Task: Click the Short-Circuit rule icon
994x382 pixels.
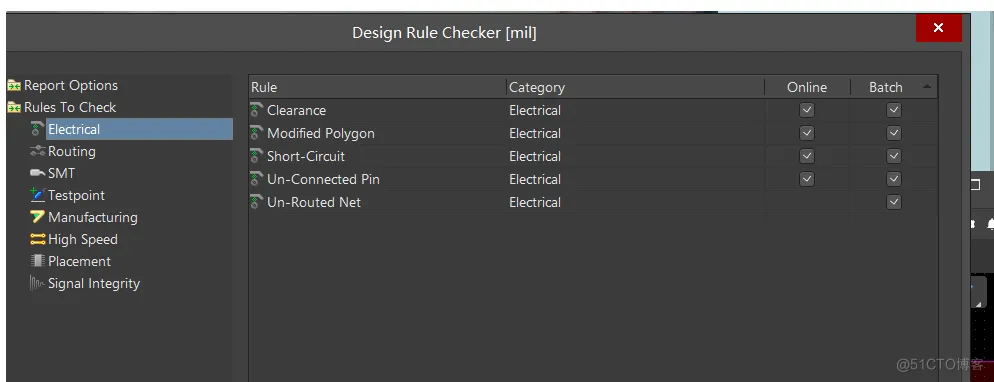Action: click(x=257, y=156)
